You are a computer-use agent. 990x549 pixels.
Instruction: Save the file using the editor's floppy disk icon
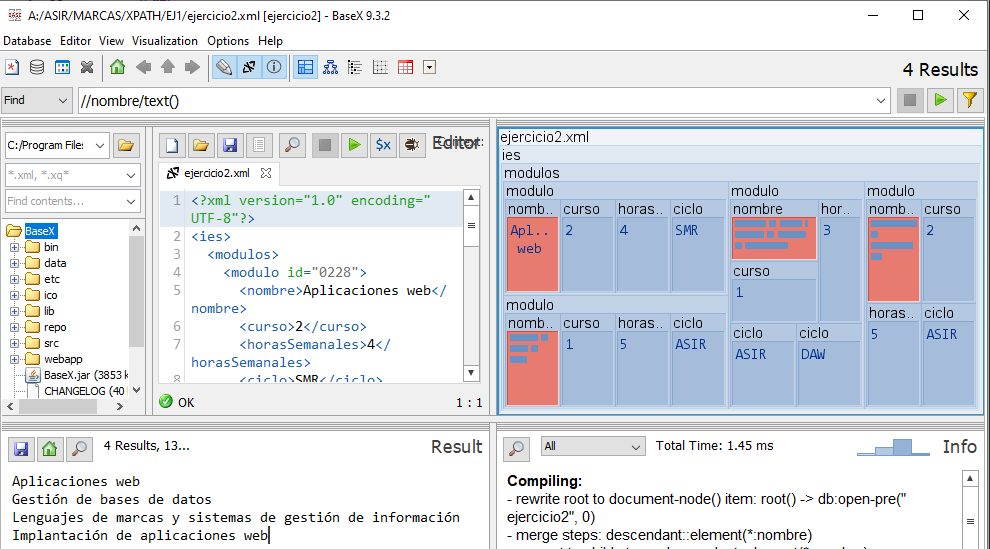click(230, 145)
